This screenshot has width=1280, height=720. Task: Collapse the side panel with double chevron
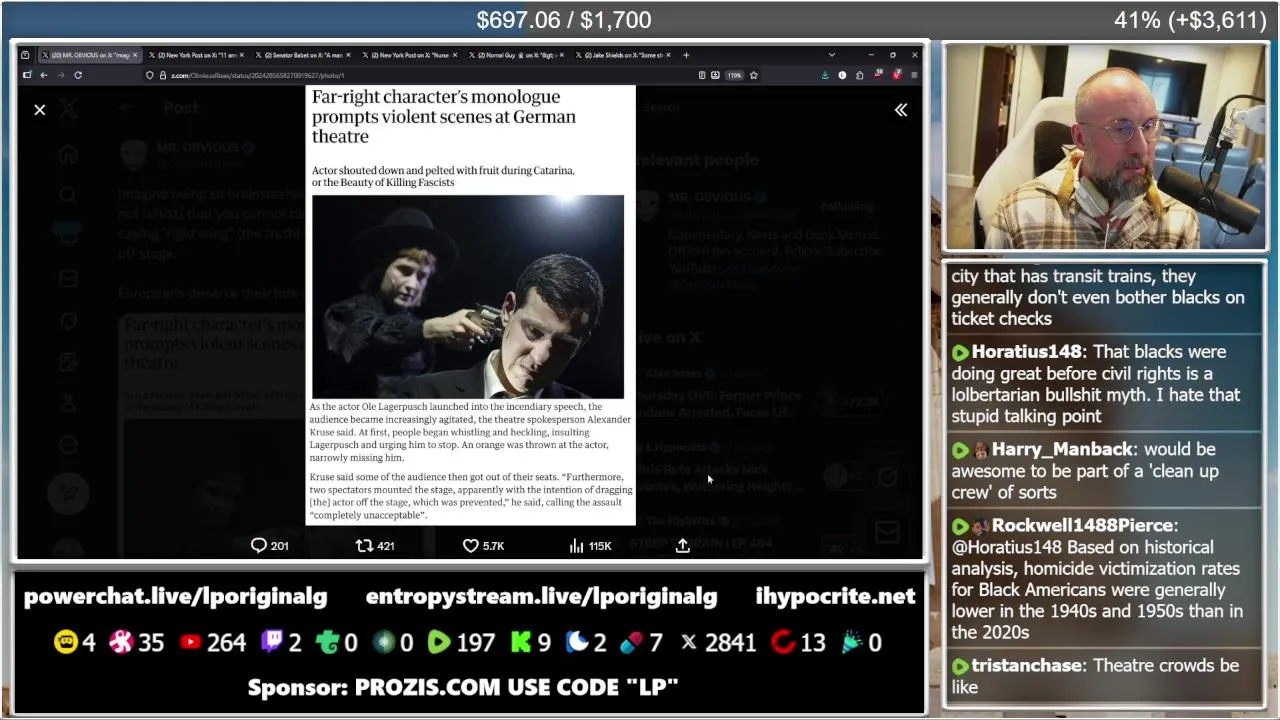901,110
